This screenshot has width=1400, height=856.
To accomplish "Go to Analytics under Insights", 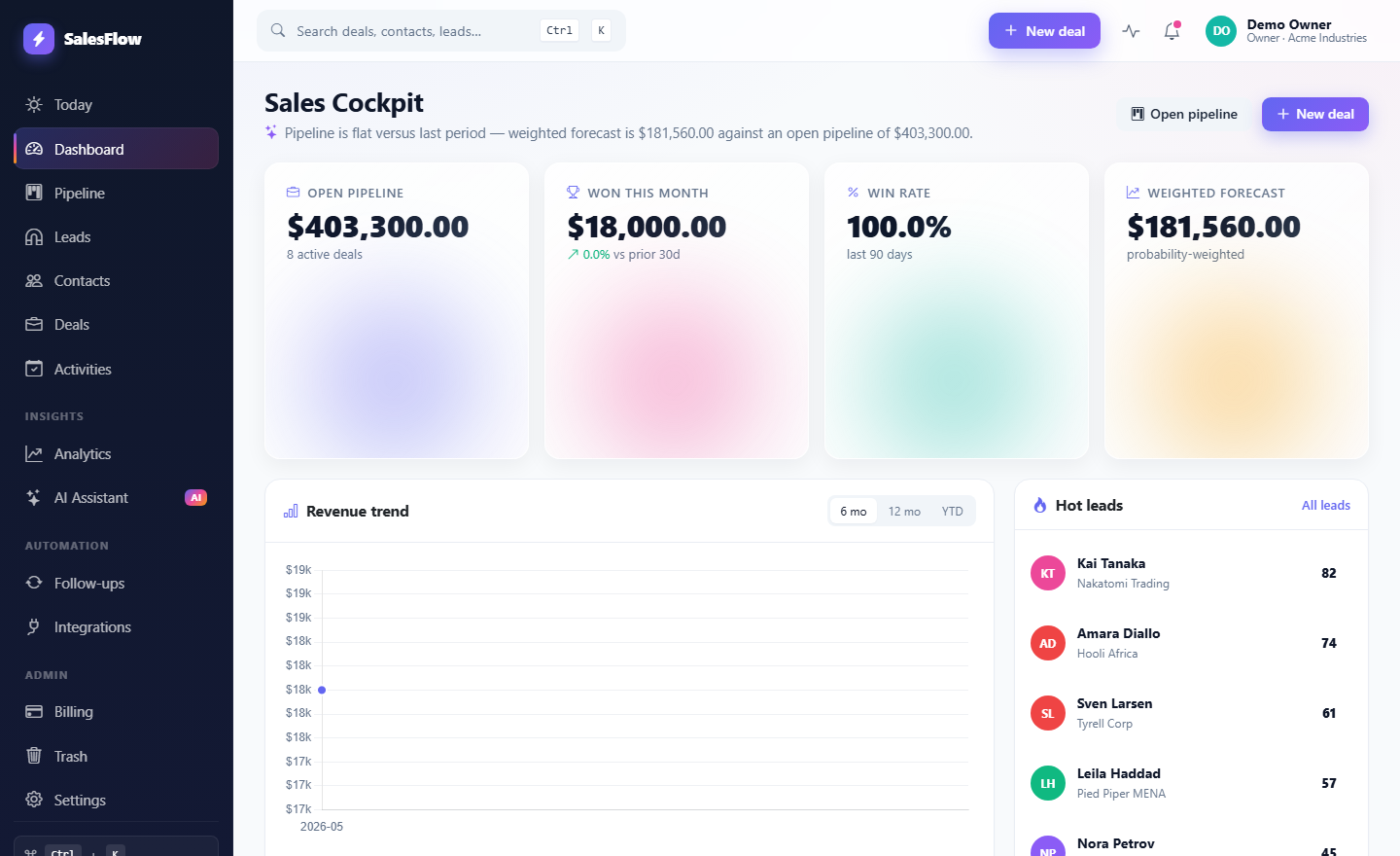I will click(x=116, y=453).
